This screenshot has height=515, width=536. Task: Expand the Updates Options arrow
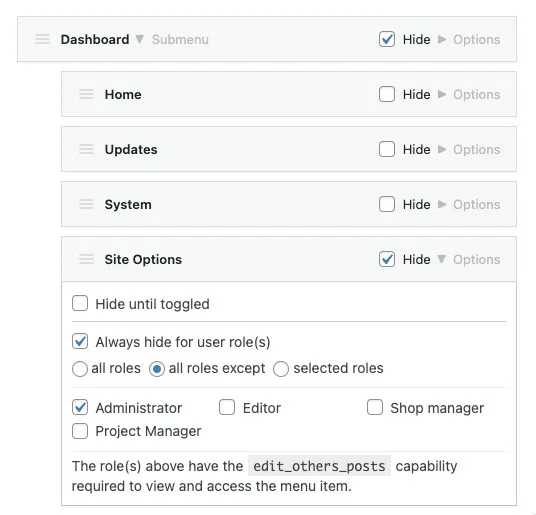click(442, 149)
